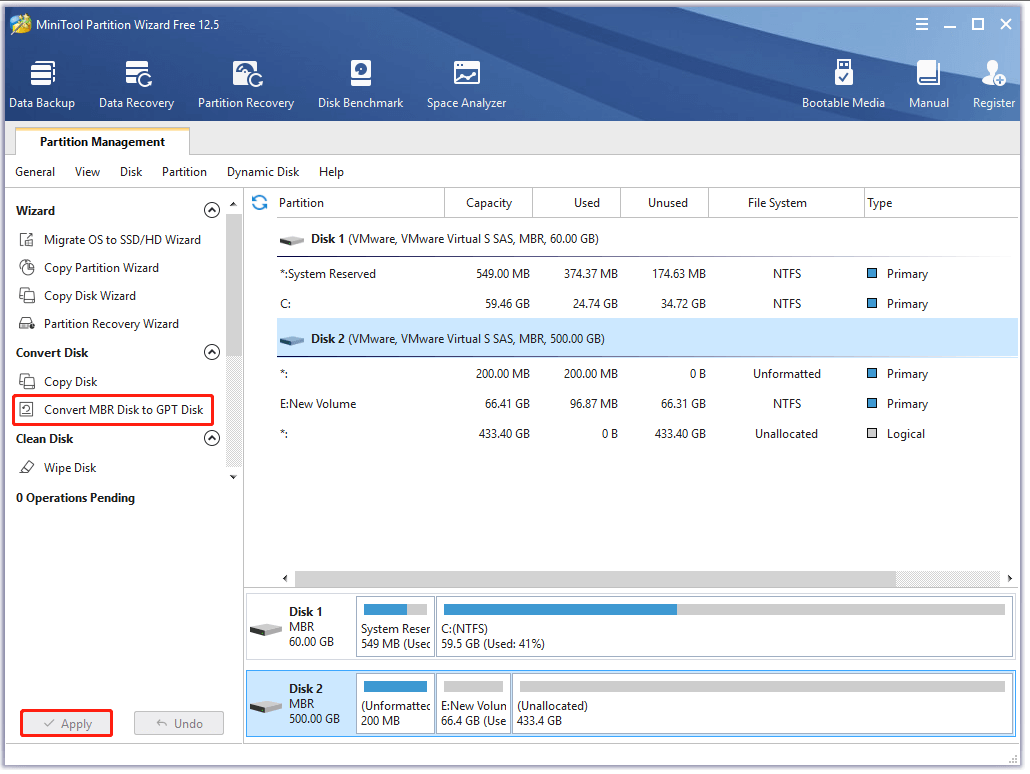Click the Copy Partition Wizard icon
The image size is (1030, 774).
26,267
